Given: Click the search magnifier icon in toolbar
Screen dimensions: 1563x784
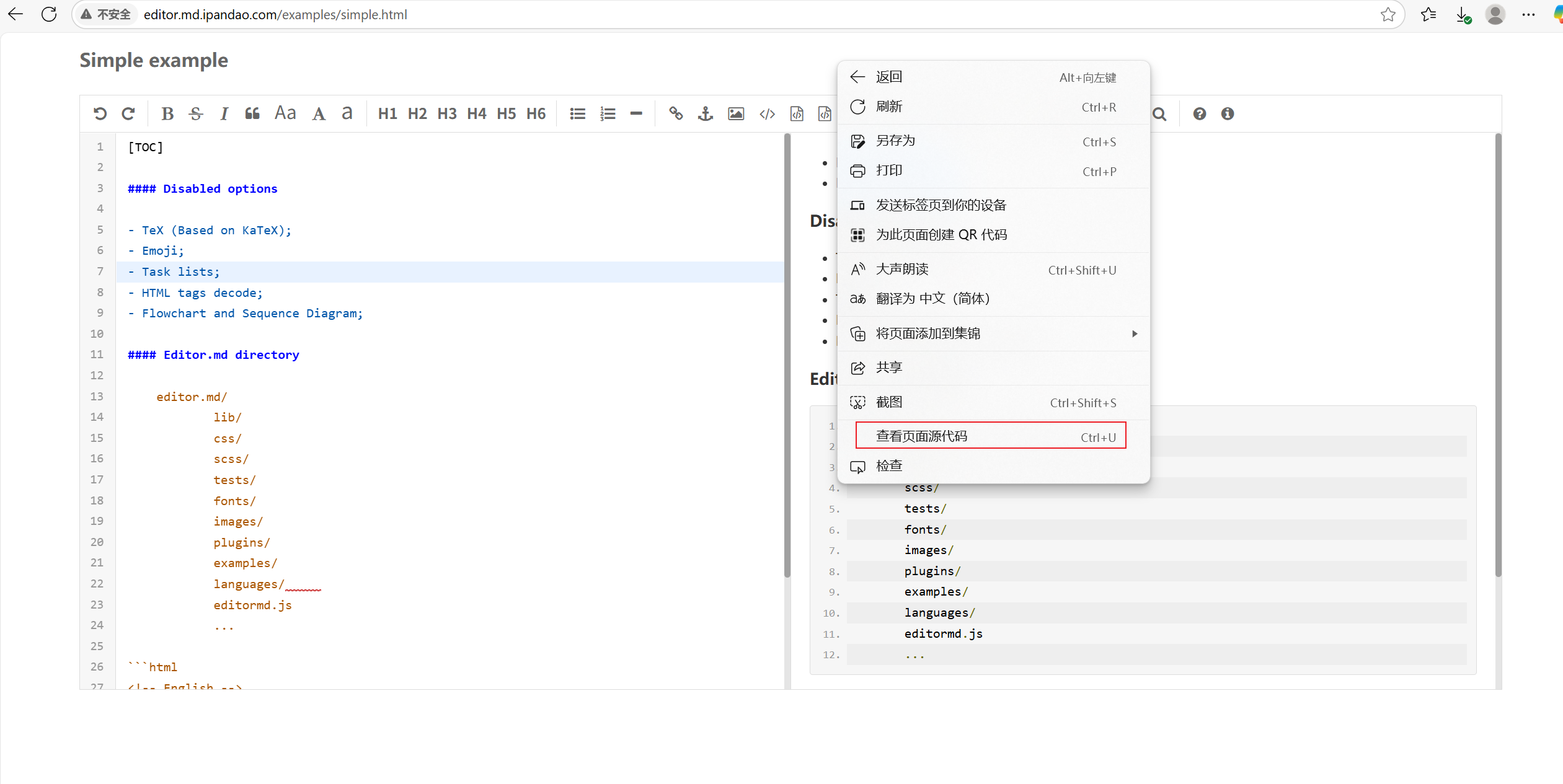Looking at the screenshot, I should (x=1159, y=113).
